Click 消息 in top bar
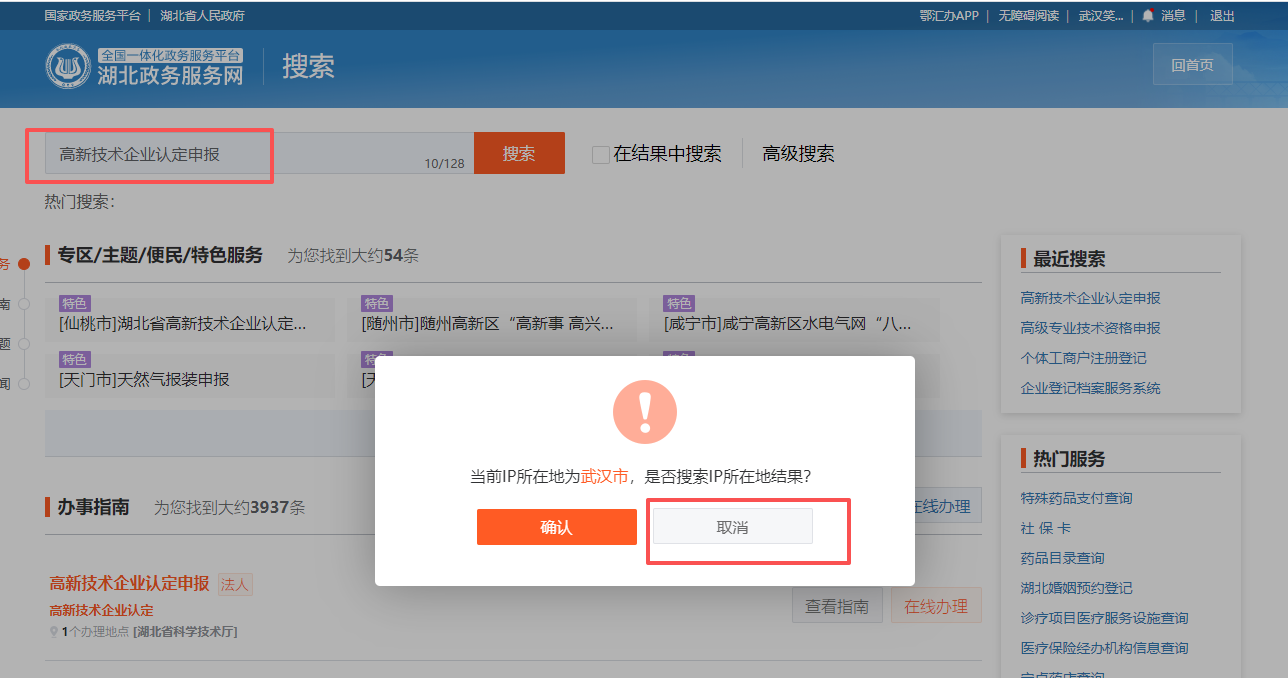Screen dimensions: 1288x678 pyautogui.click(x=1173, y=16)
